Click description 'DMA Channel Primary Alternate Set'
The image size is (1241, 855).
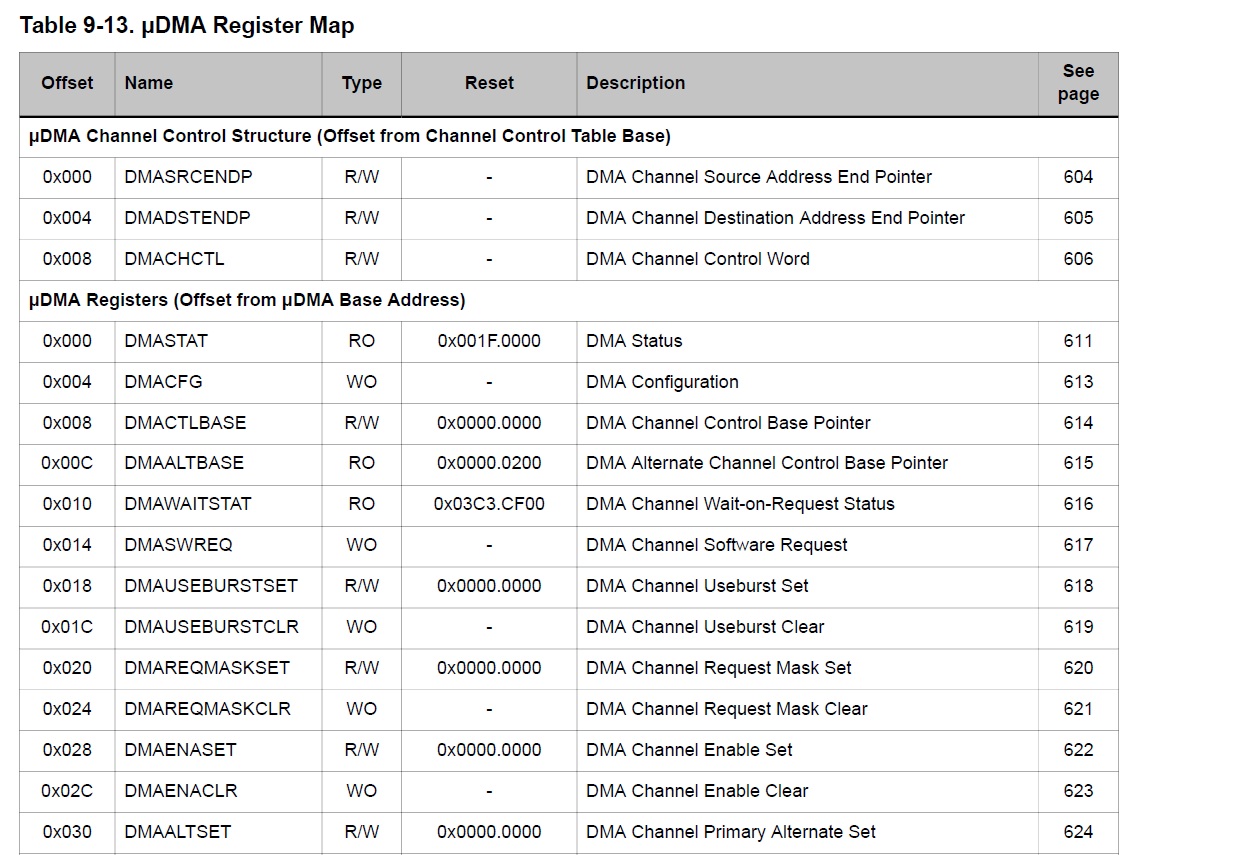731,832
